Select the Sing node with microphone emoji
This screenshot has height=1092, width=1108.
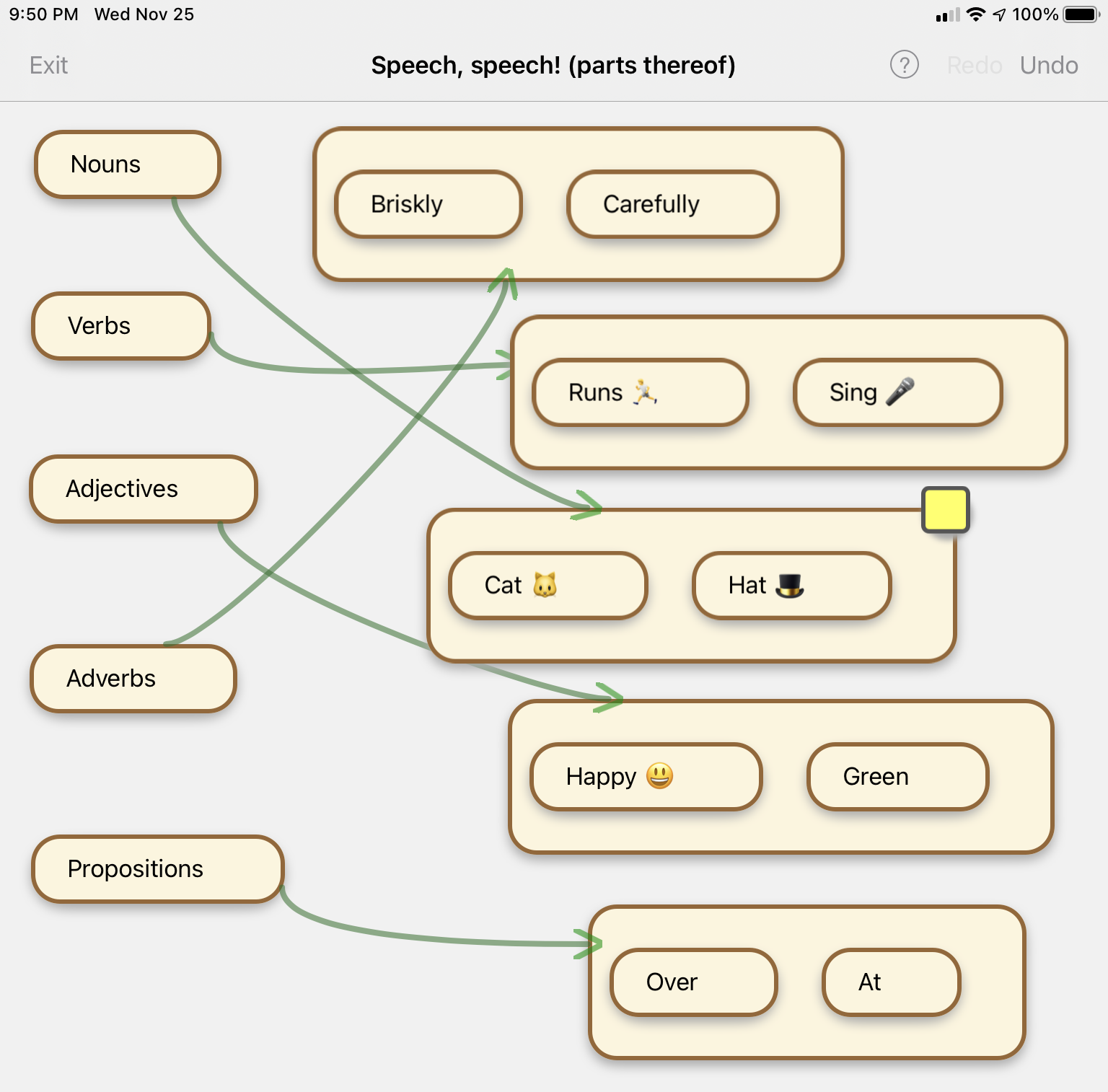click(897, 392)
